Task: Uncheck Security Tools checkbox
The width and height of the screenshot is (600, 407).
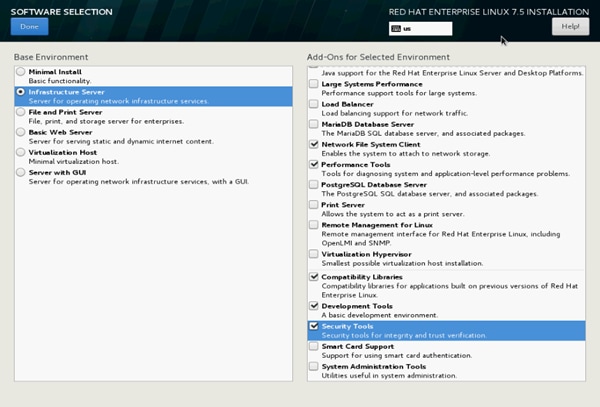Action: point(314,326)
